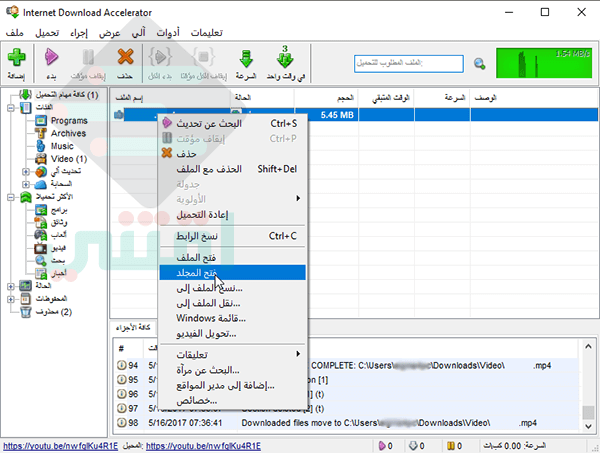Expand the المحفوظات history tree node

[x=11, y=299]
